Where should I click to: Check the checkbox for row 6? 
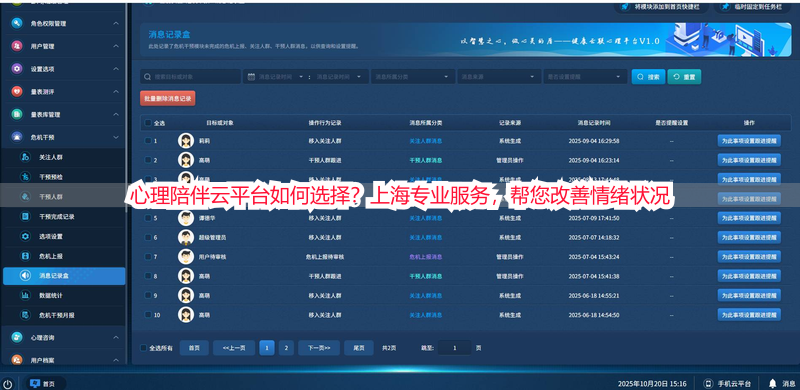click(x=148, y=237)
